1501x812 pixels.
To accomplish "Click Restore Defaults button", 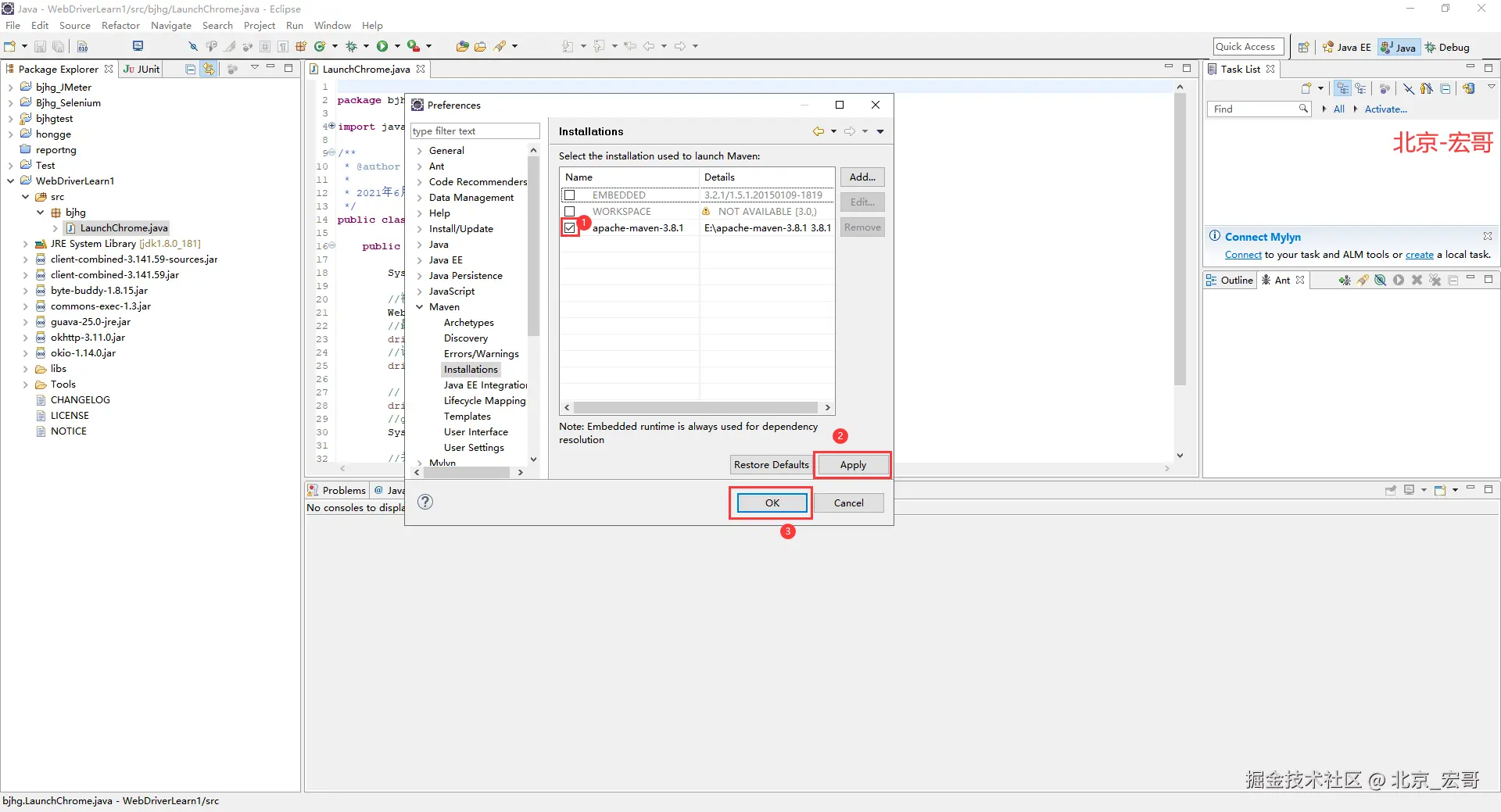I will point(771,465).
